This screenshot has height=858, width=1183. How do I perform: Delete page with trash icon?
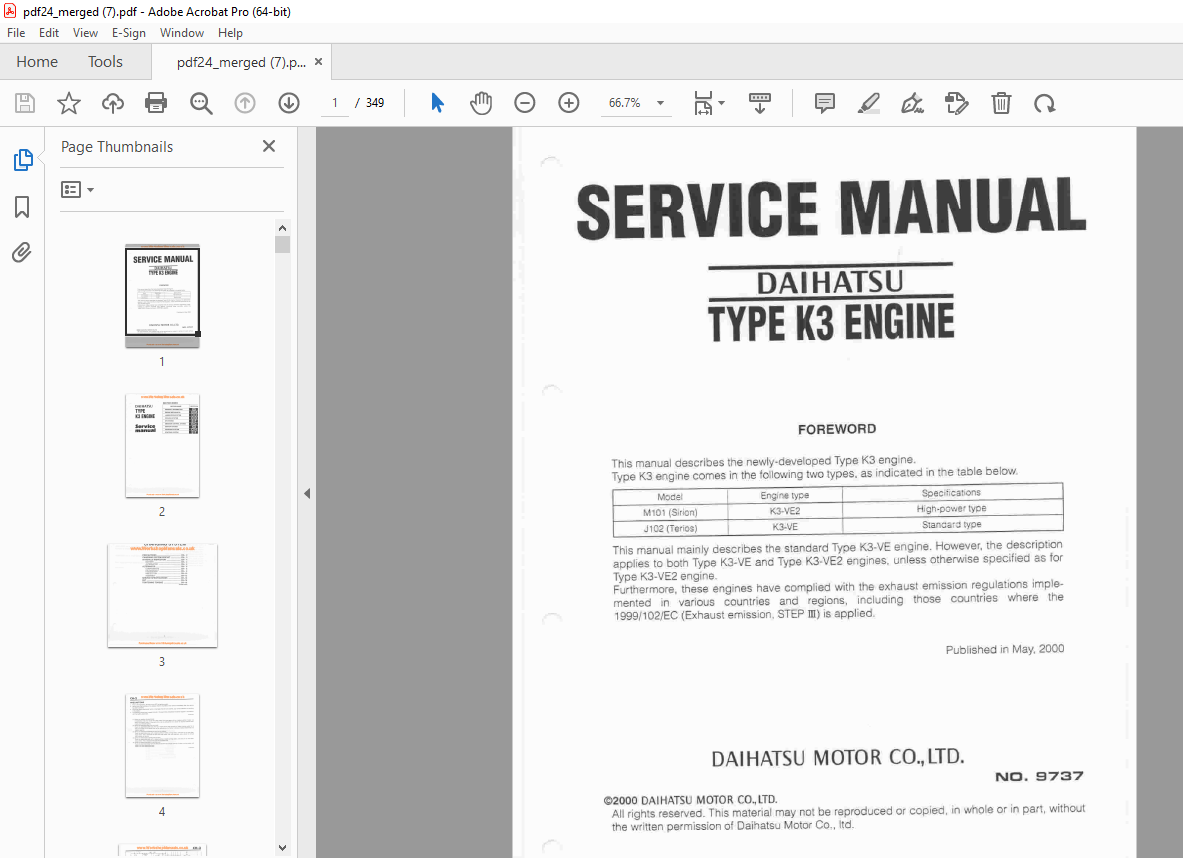[1001, 103]
